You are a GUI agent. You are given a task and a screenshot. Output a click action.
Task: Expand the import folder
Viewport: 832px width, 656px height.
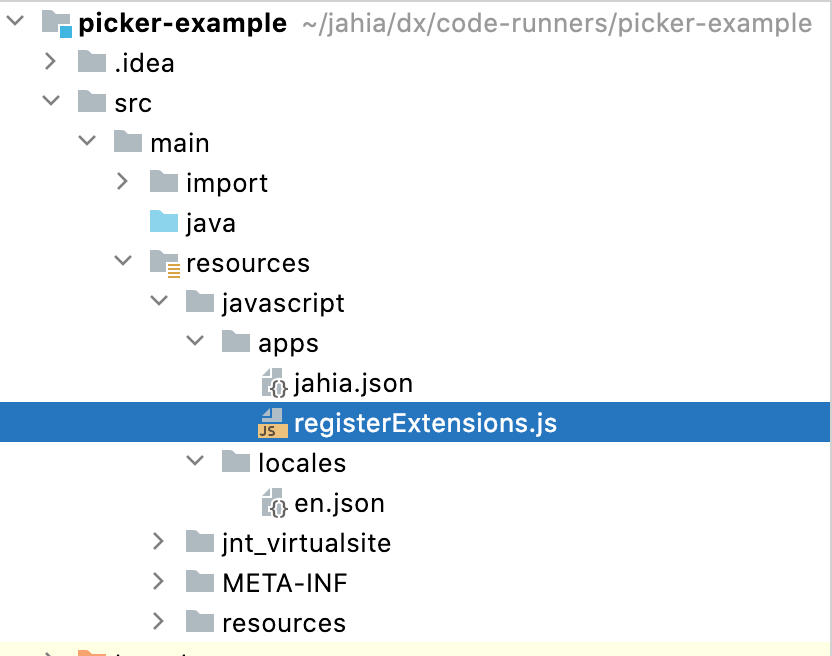[x=122, y=182]
